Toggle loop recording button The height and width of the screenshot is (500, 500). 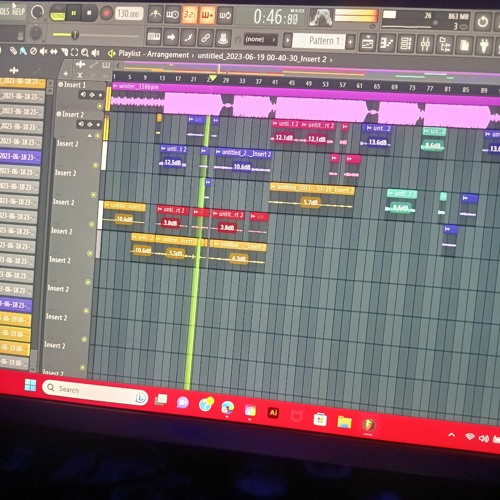click(225, 16)
